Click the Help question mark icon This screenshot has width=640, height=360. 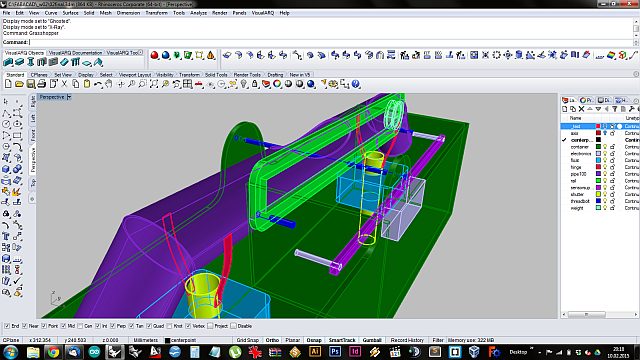coord(356,84)
